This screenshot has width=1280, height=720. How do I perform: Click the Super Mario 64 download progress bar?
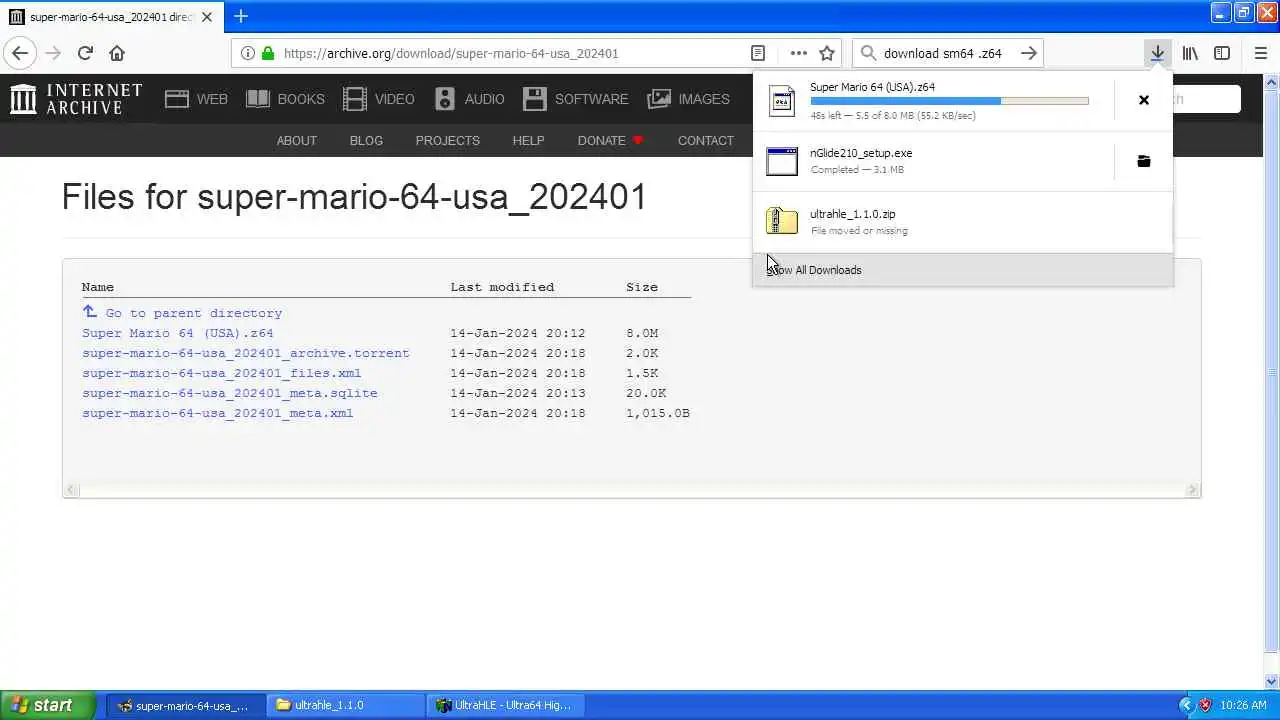(949, 101)
